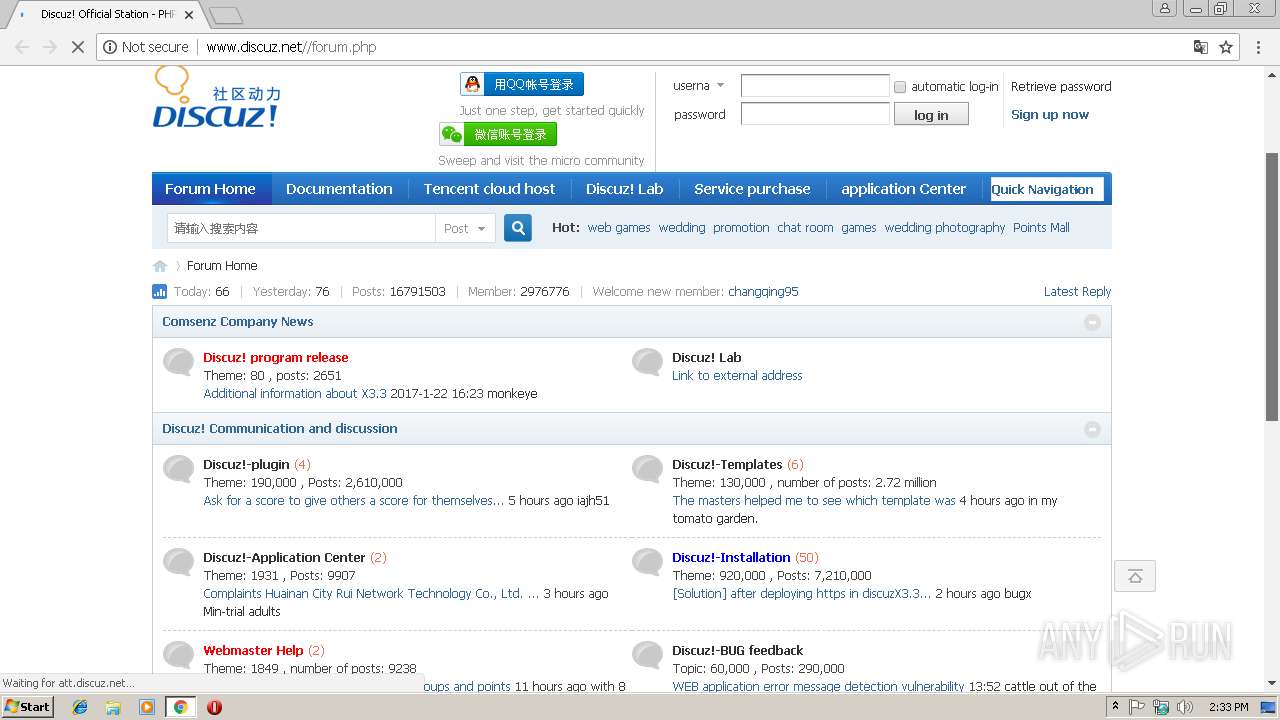The height and width of the screenshot is (720, 1280).
Task: Click the home icon in breadcrumb
Action: tap(160, 266)
